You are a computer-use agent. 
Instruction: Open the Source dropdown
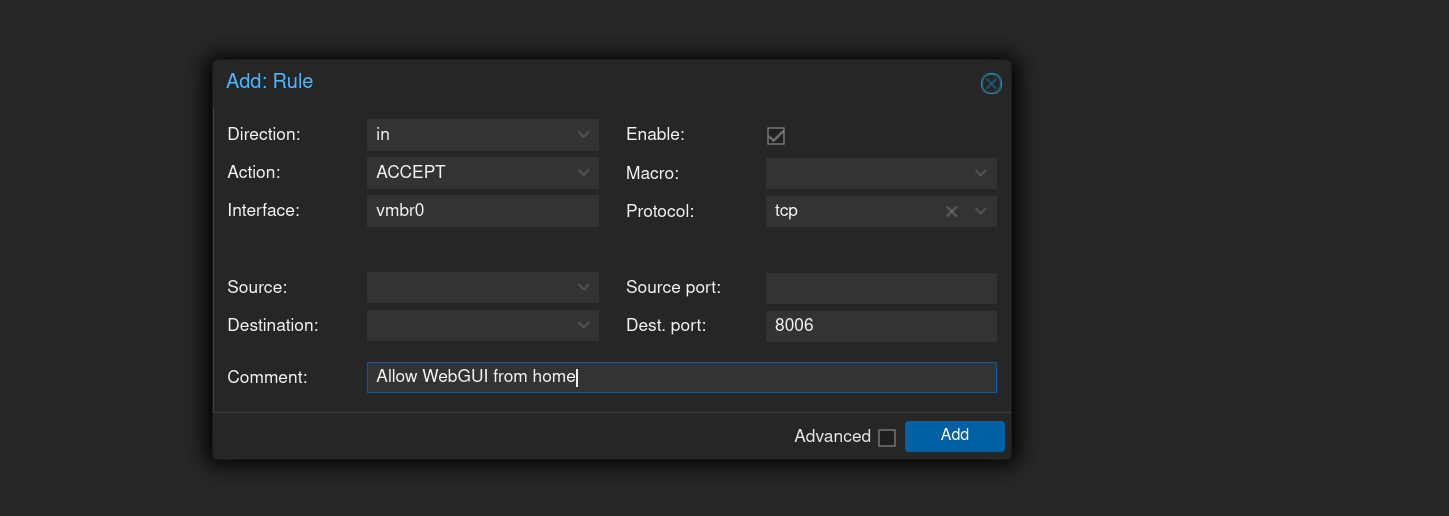[x=585, y=287]
